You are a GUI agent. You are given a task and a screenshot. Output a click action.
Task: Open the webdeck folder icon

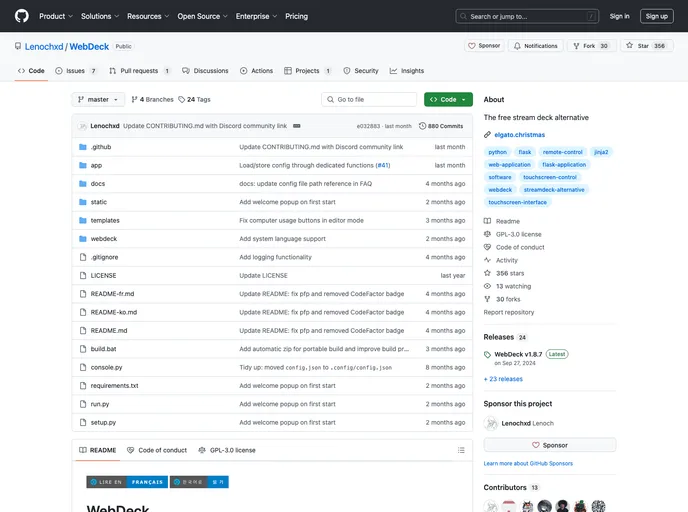click(x=82, y=239)
